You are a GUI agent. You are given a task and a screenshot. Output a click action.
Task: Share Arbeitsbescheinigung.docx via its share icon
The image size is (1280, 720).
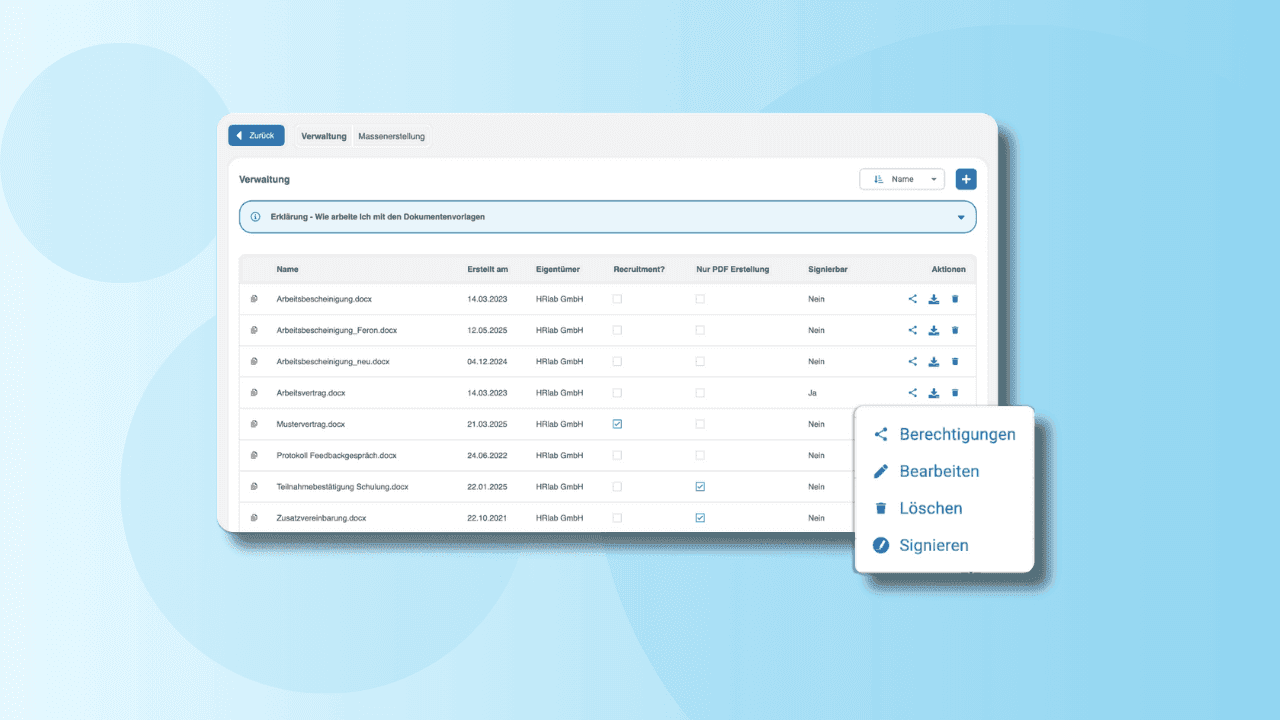[x=912, y=299]
